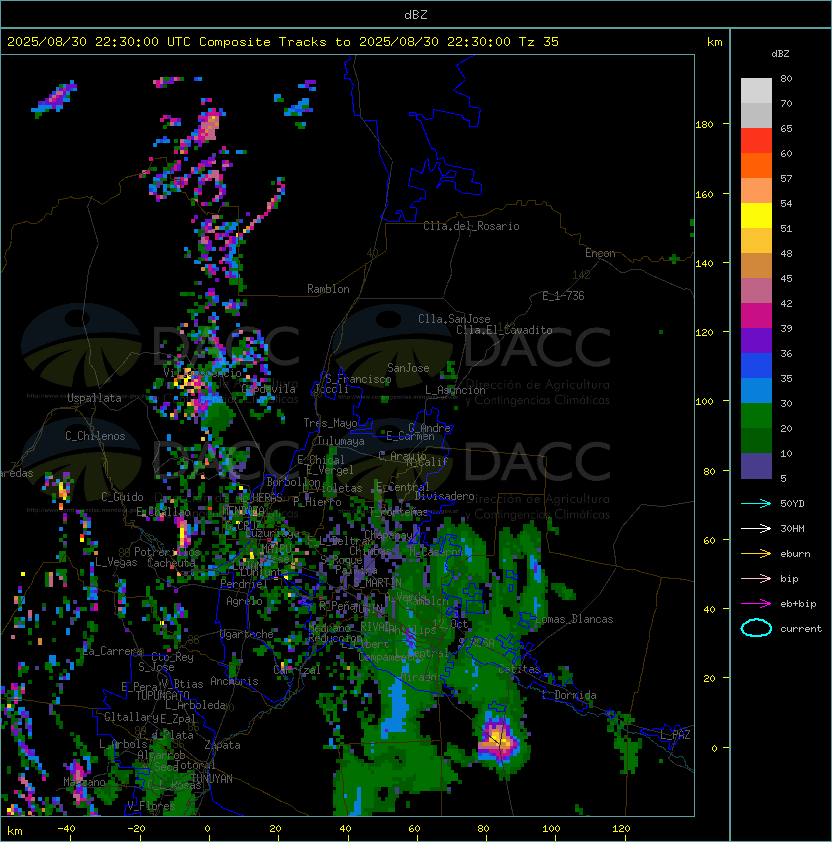Image resolution: width=832 pixels, height=842 pixels.
Task: Click the 'Agrelo' map label
Action: point(244,601)
